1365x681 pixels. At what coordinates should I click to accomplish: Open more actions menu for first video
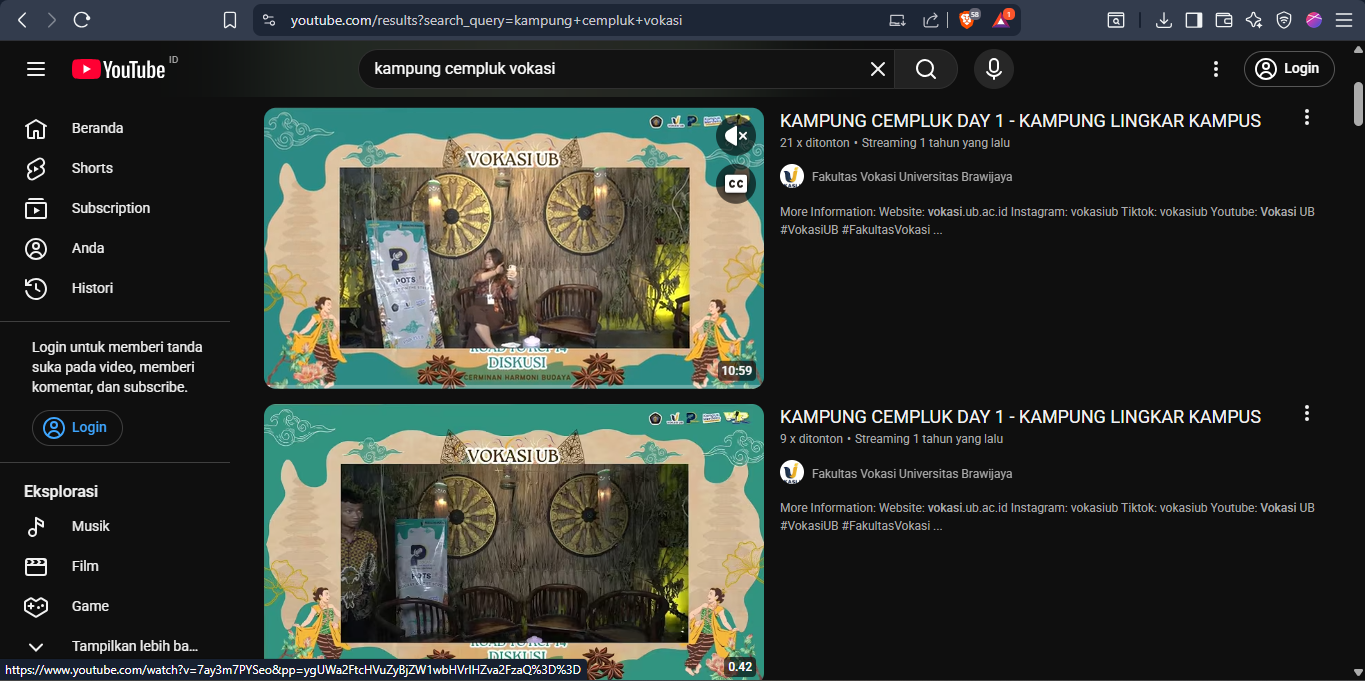[x=1306, y=117]
